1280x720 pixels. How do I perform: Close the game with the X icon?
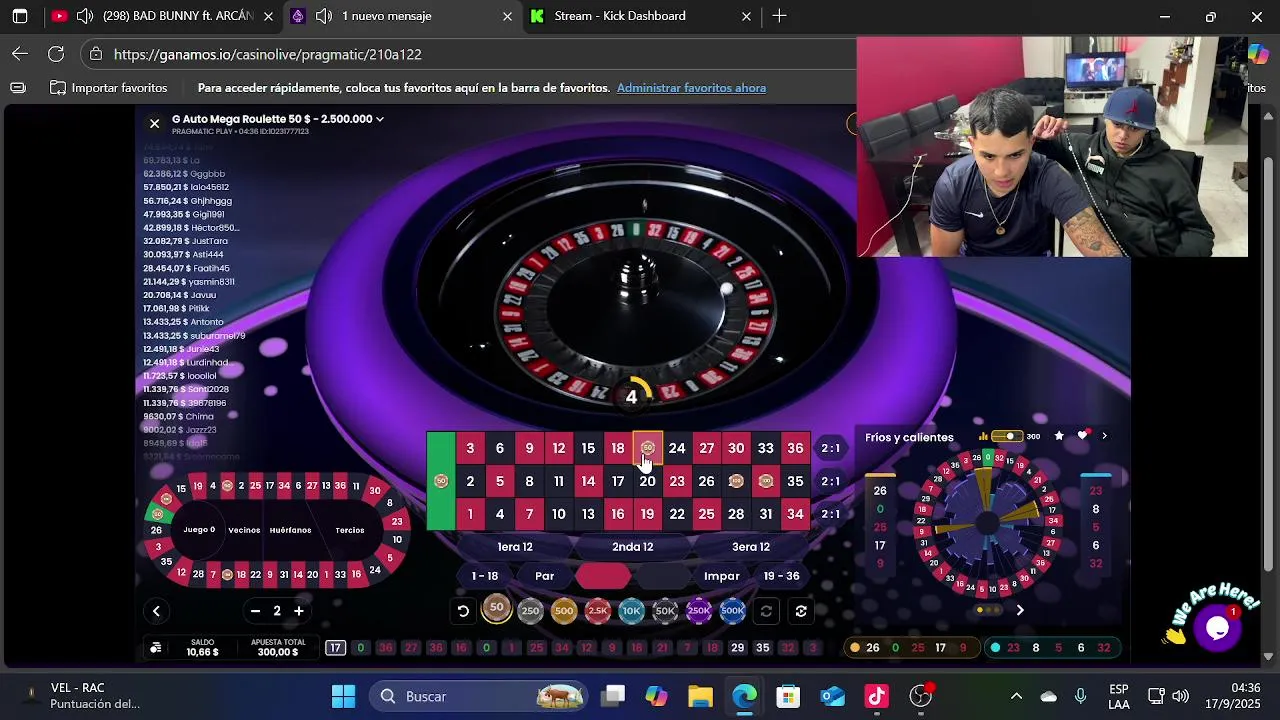pyautogui.click(x=154, y=123)
